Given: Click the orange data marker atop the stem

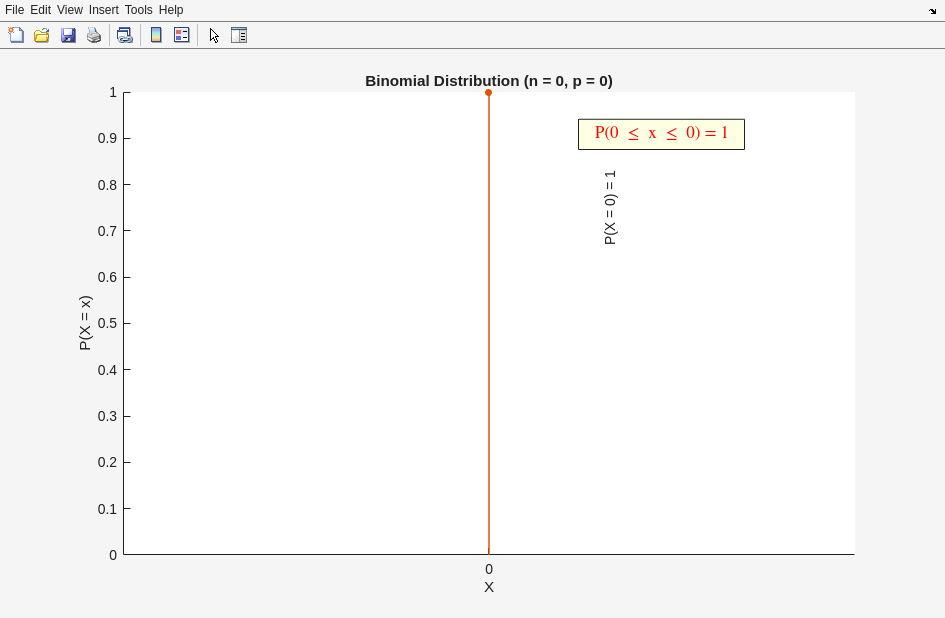Looking at the screenshot, I should coord(488,93).
